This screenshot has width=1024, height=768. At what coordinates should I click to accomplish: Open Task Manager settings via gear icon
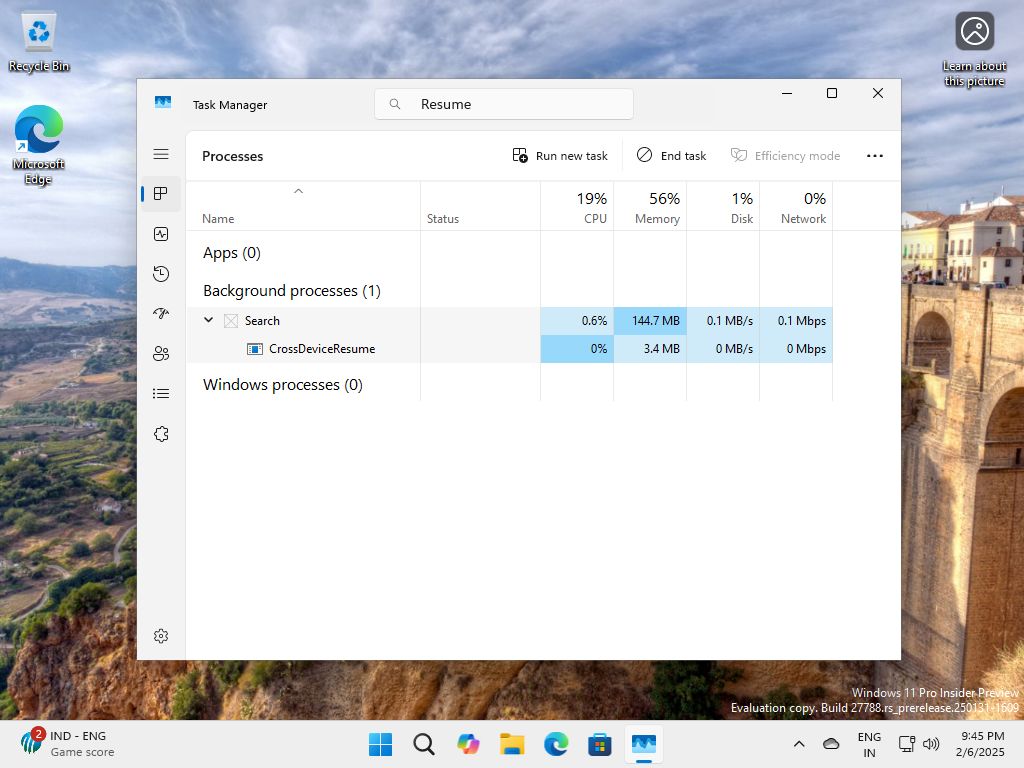click(x=161, y=635)
